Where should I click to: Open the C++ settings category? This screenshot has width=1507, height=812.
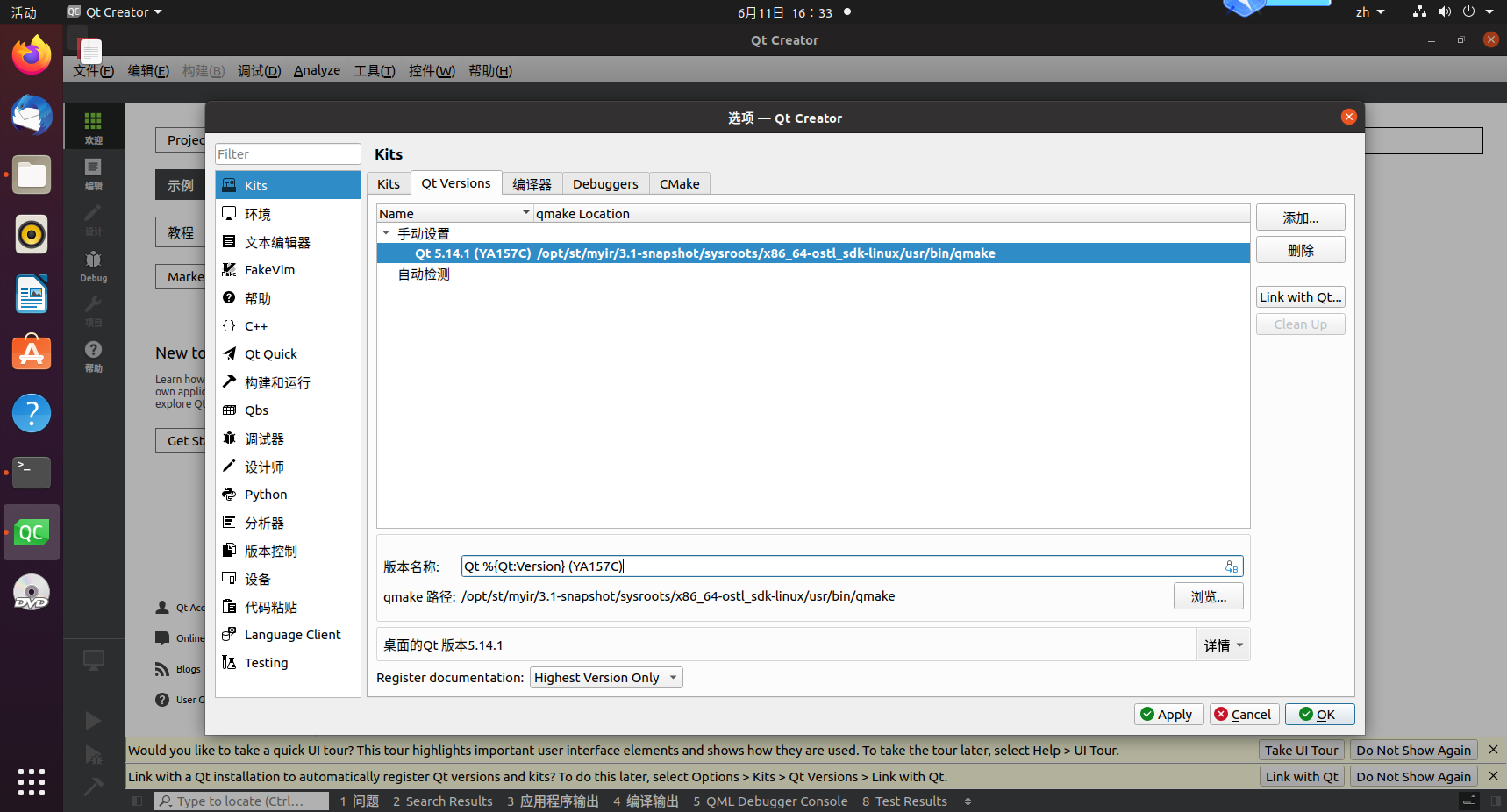click(288, 326)
